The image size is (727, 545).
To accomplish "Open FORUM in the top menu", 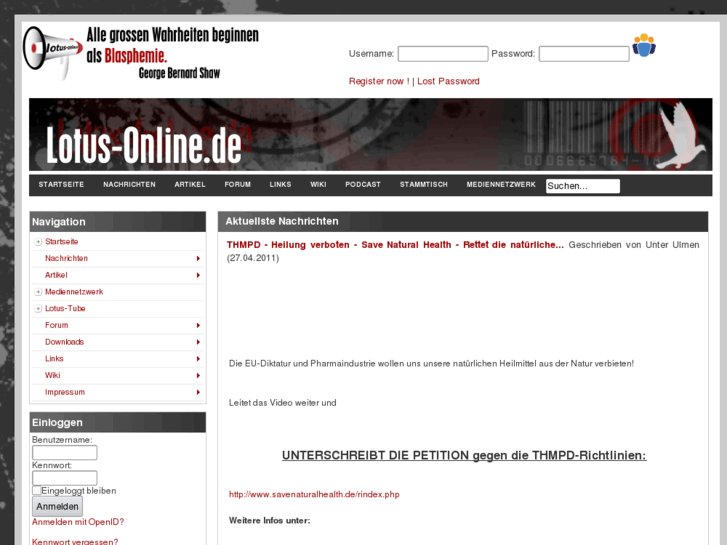I will click(238, 185).
